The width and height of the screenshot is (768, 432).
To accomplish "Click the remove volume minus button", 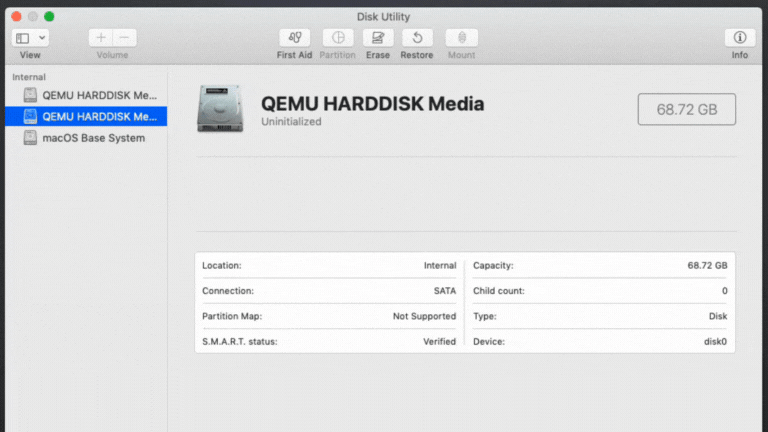I will tap(124, 38).
